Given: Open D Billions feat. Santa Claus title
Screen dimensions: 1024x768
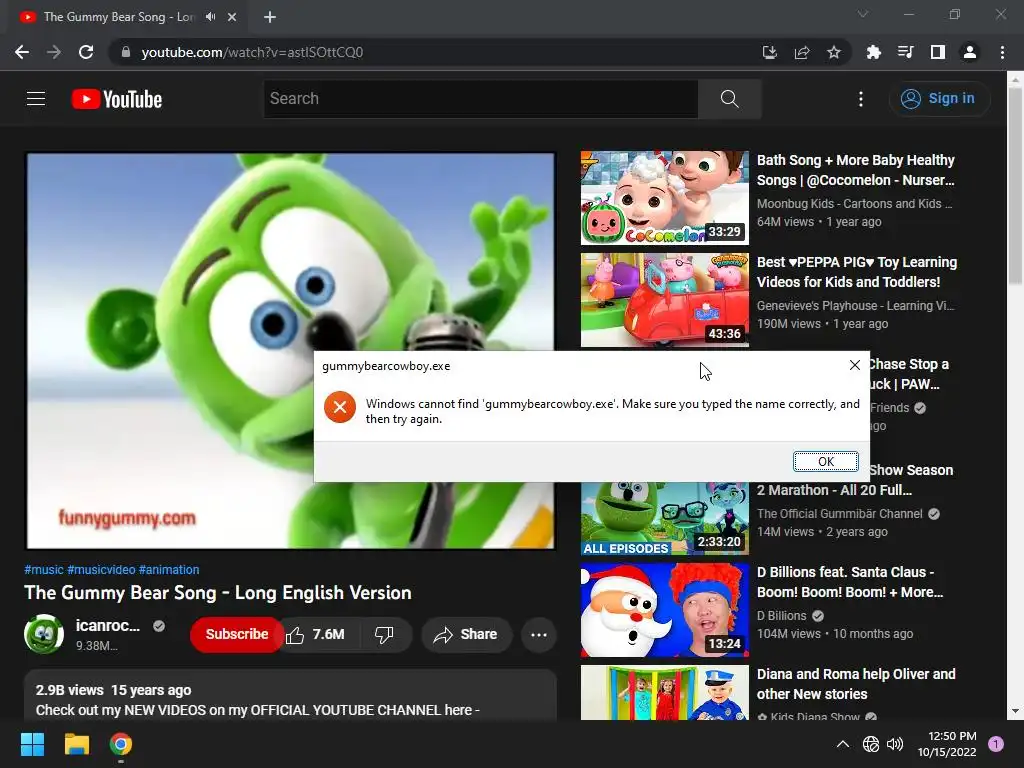Looking at the screenshot, I should pyautogui.click(x=850, y=582).
